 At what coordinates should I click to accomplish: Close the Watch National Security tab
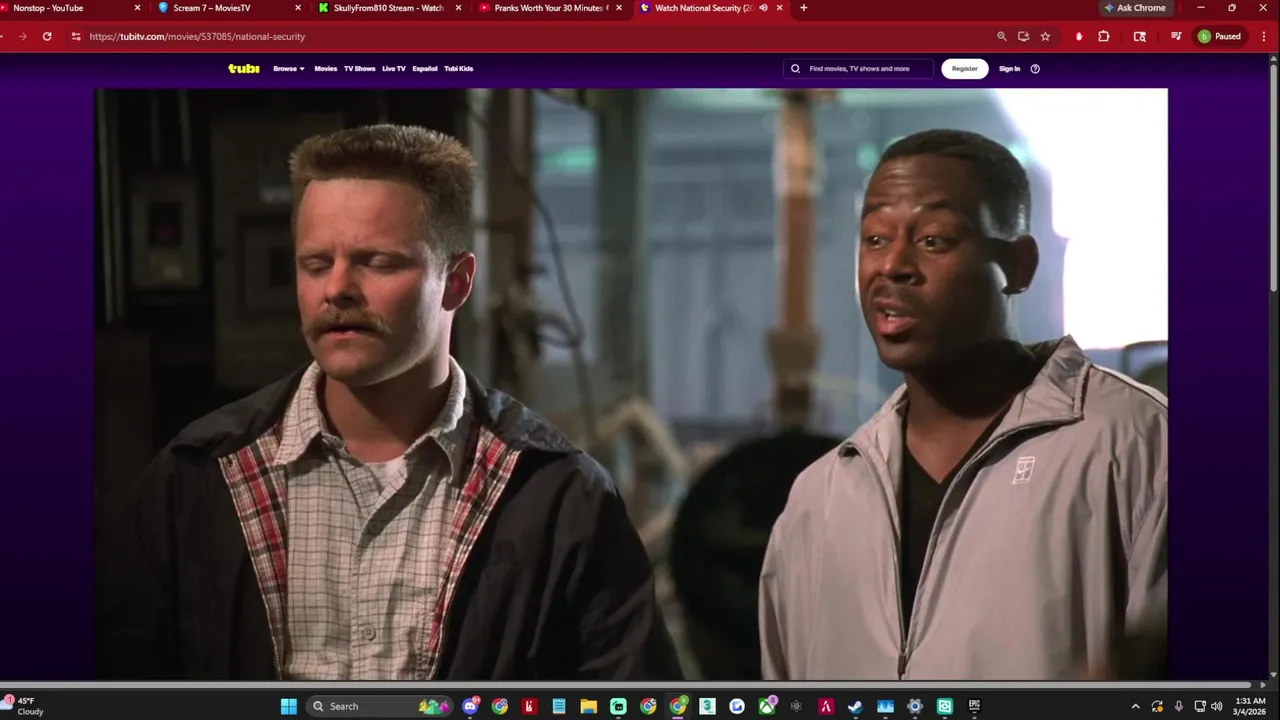click(780, 8)
